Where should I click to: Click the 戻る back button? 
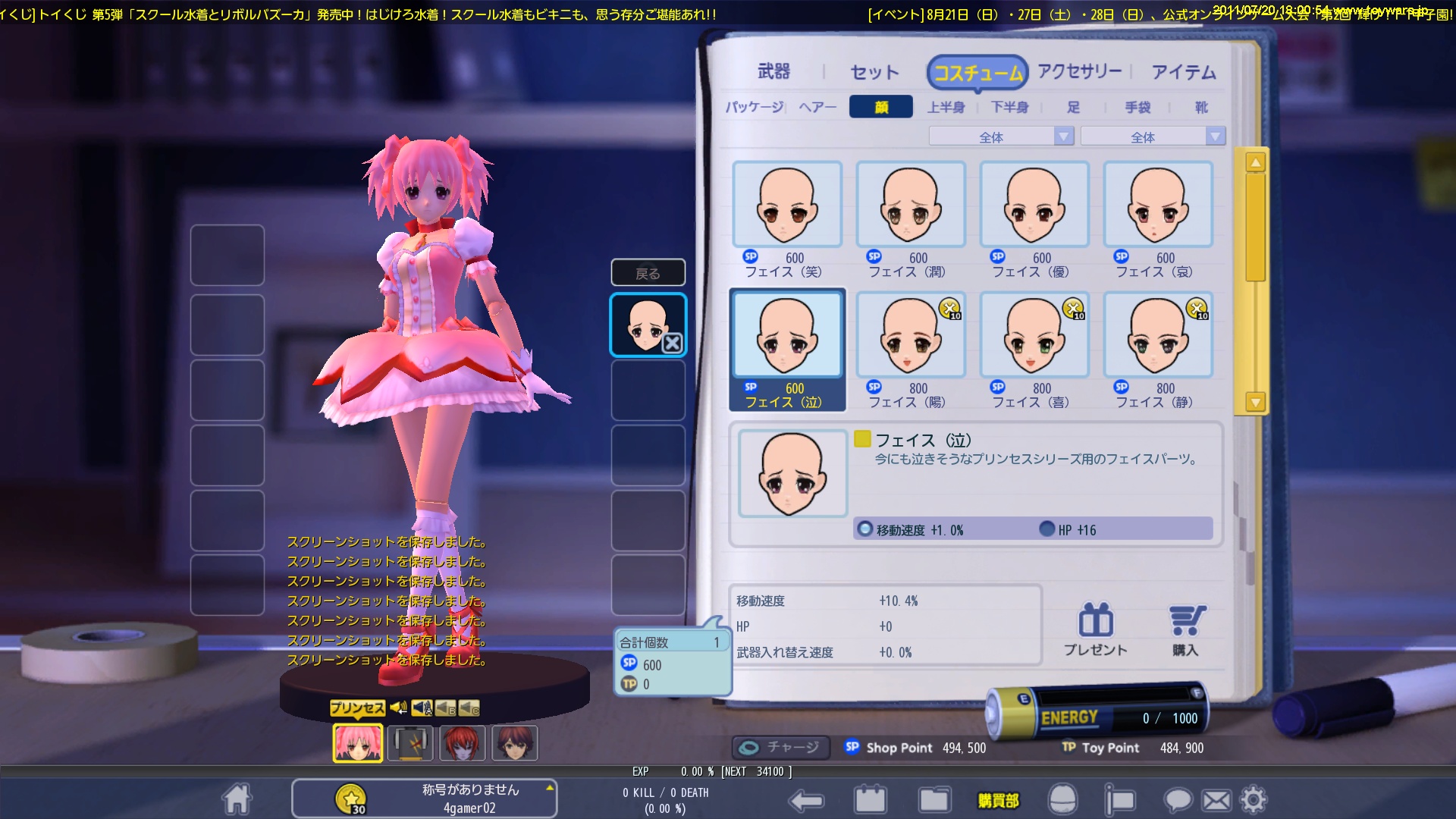648,273
